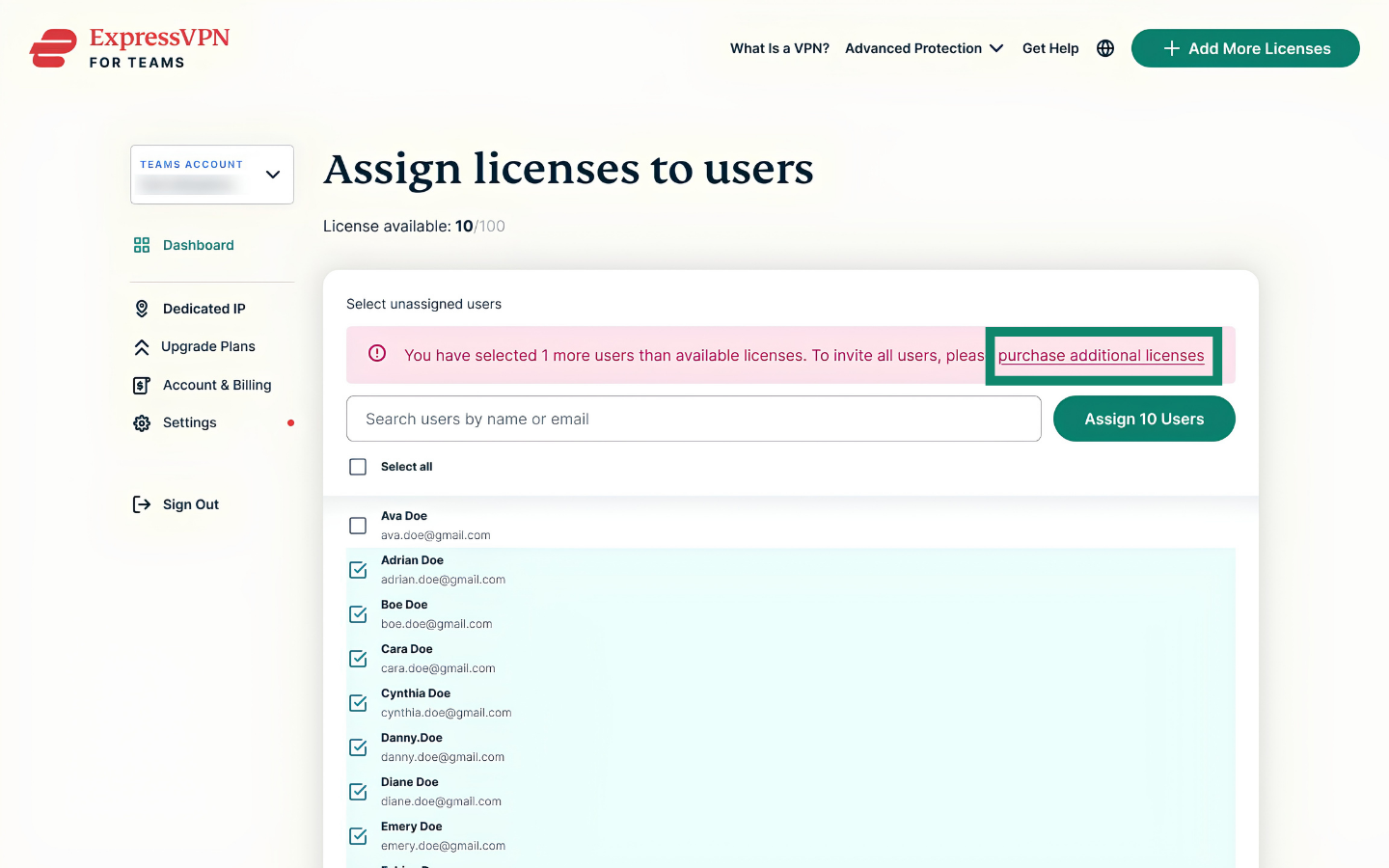Click the Select all label text

coord(407,467)
